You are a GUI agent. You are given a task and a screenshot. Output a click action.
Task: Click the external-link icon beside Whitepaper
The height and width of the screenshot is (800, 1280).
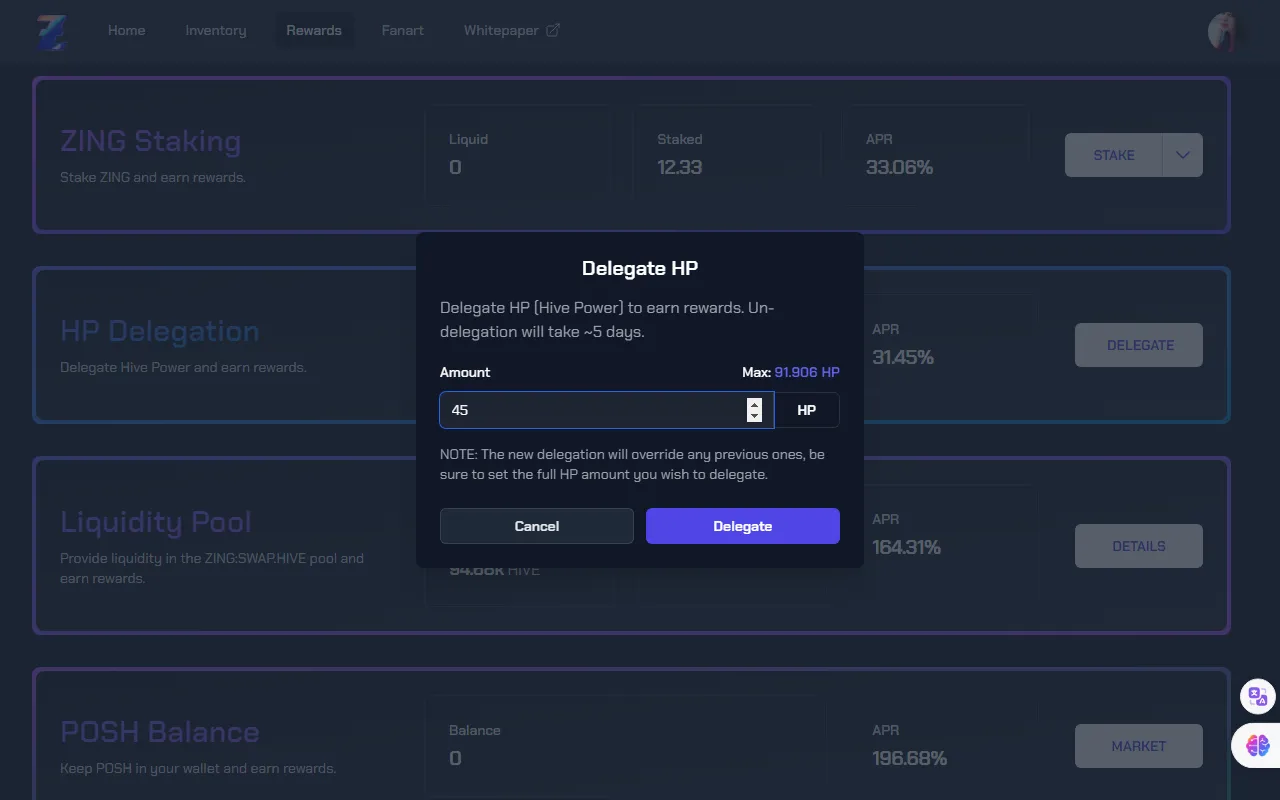[x=552, y=30]
